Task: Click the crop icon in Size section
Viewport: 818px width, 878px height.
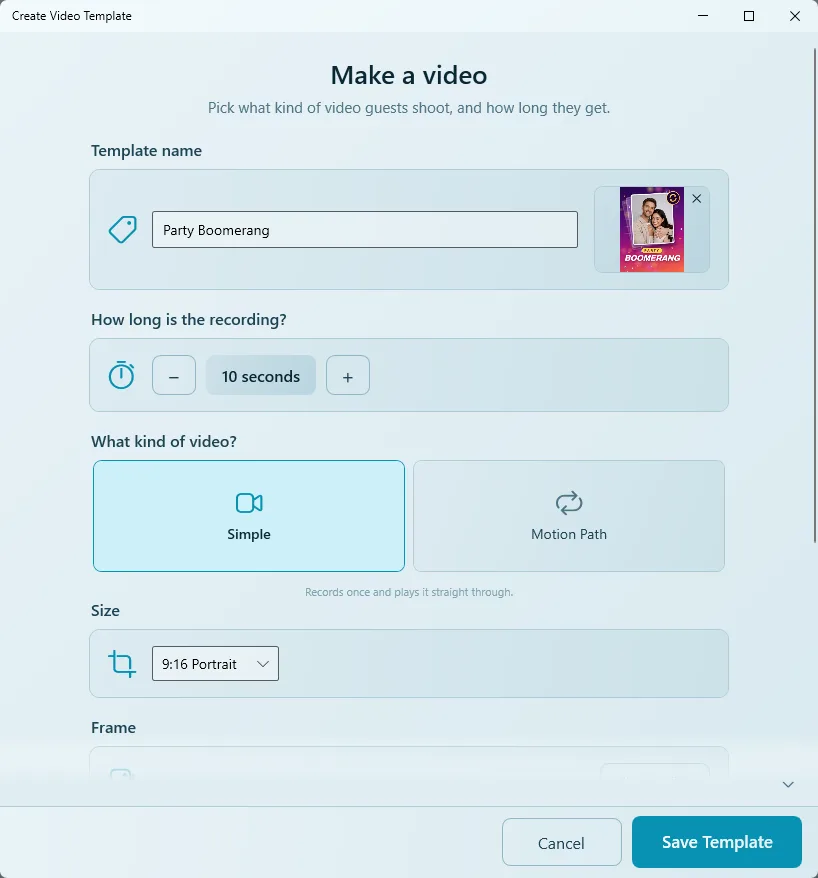Action: point(122,664)
